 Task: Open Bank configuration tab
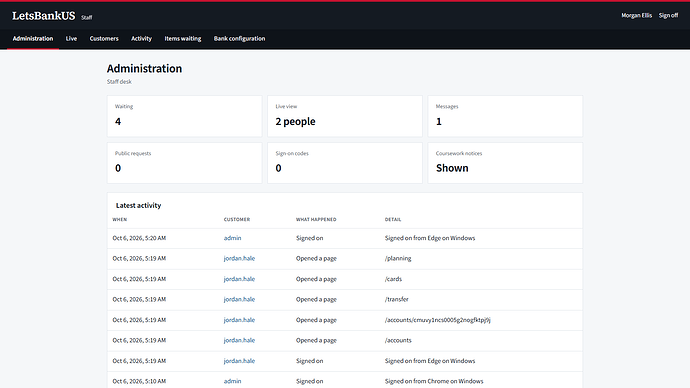(x=239, y=39)
